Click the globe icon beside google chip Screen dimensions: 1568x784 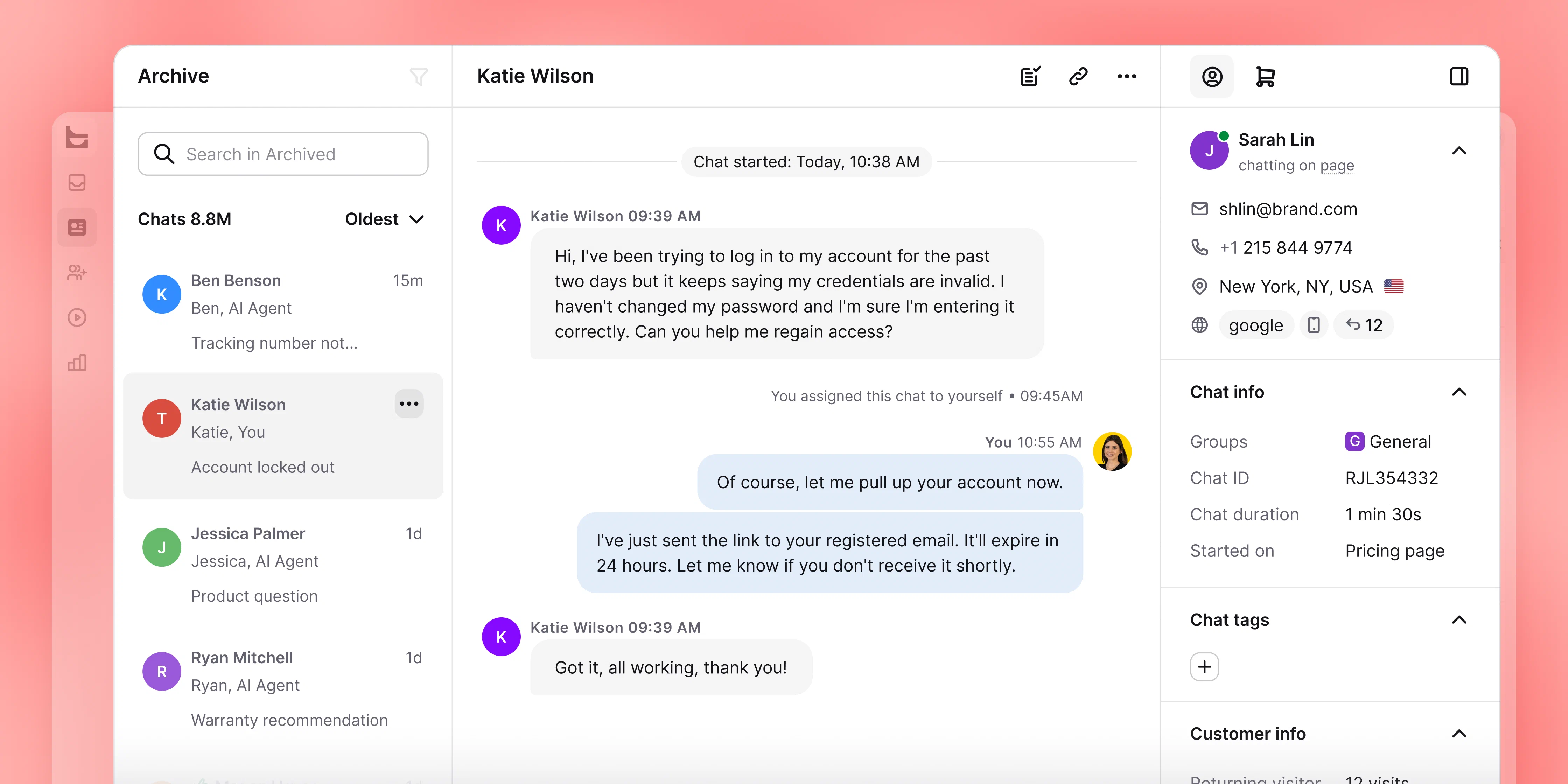click(x=1200, y=325)
